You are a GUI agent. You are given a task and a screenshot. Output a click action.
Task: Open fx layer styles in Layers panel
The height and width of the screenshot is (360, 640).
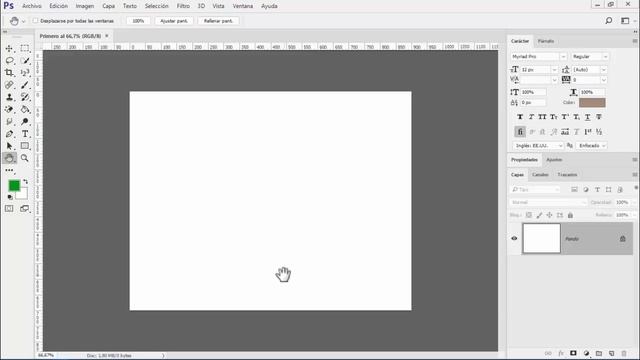561,353
